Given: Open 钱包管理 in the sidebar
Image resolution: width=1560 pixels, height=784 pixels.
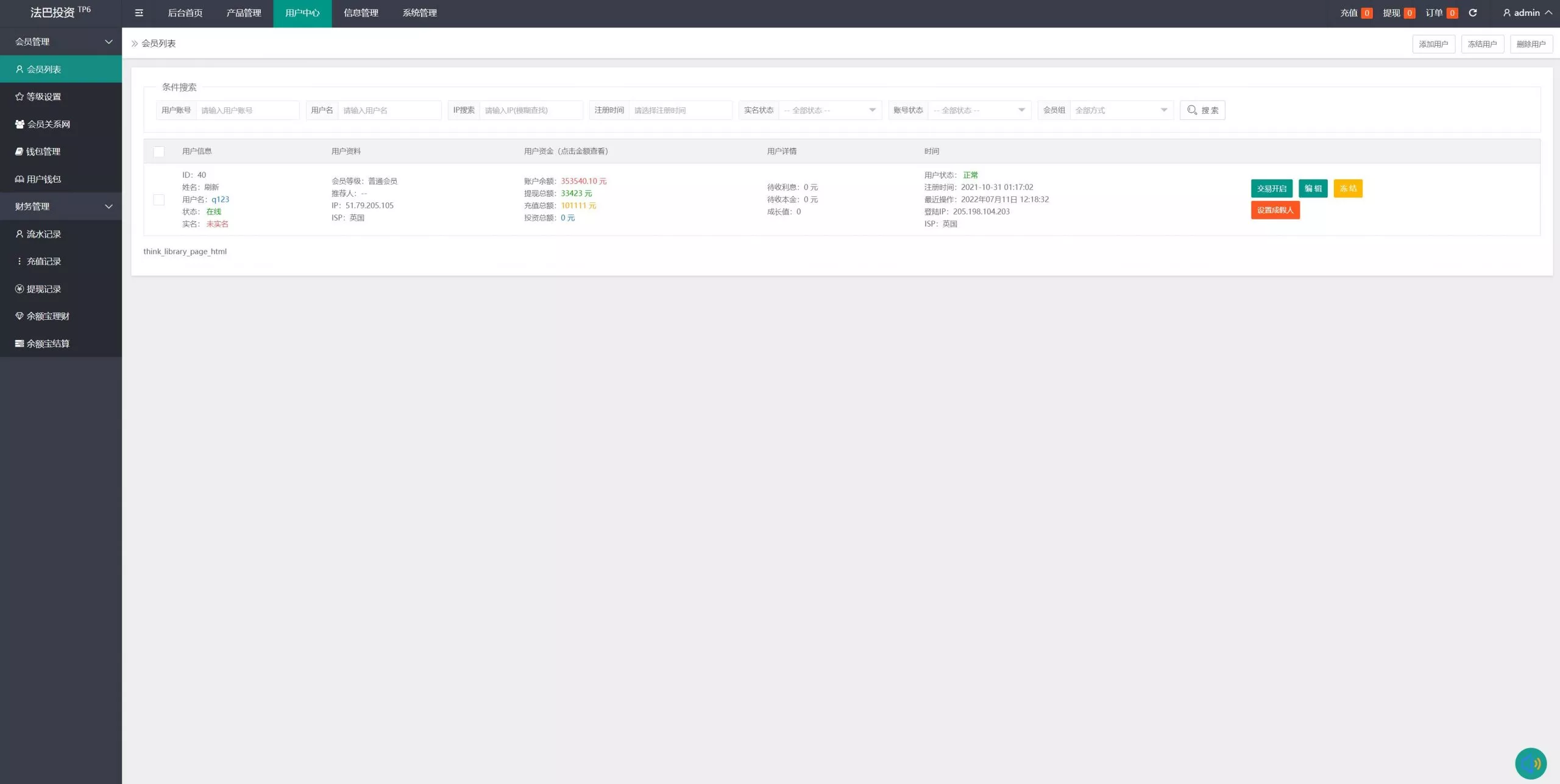Looking at the screenshot, I should (43, 151).
